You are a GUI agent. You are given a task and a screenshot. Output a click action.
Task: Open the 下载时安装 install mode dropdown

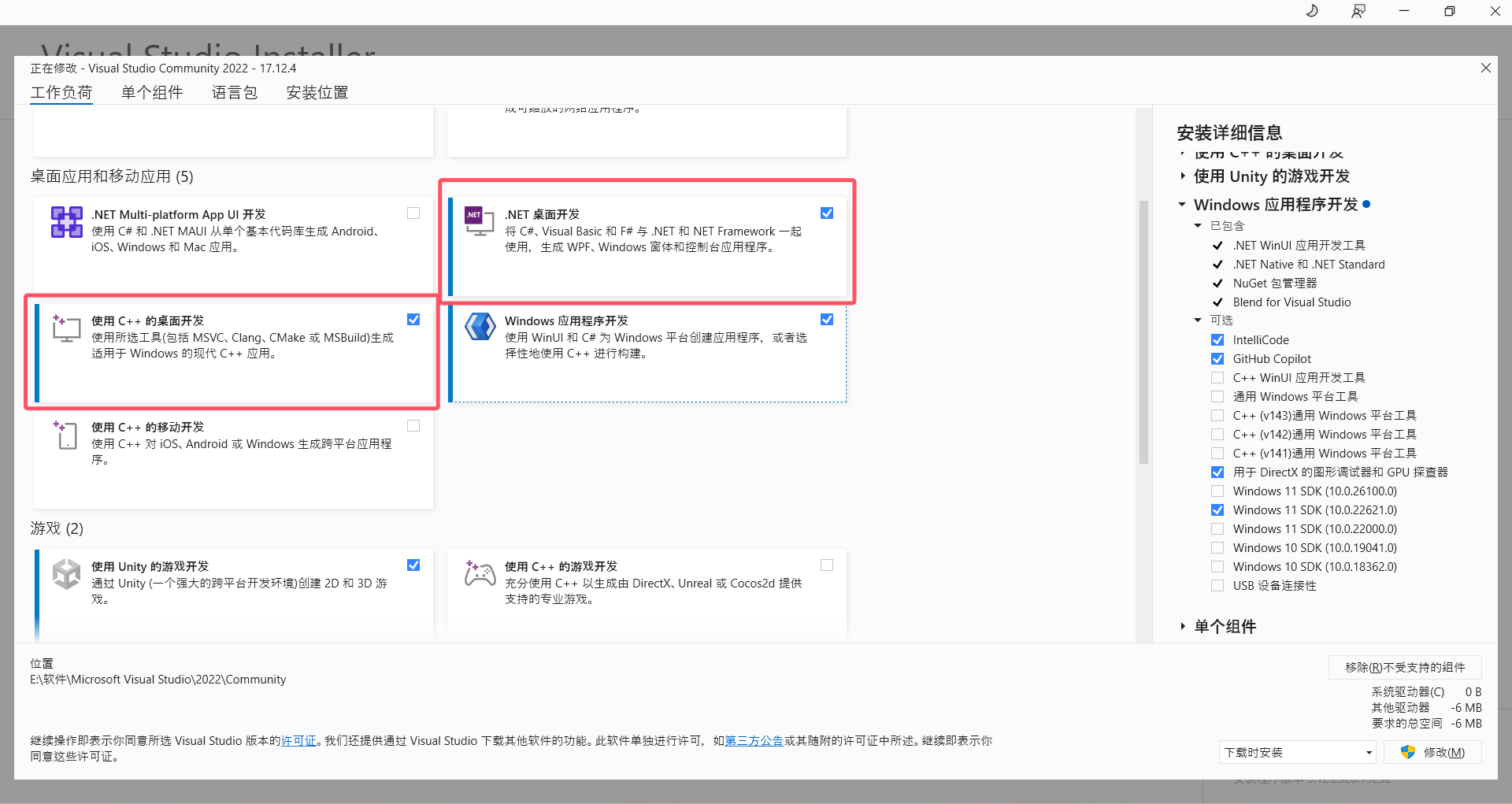(x=1297, y=752)
